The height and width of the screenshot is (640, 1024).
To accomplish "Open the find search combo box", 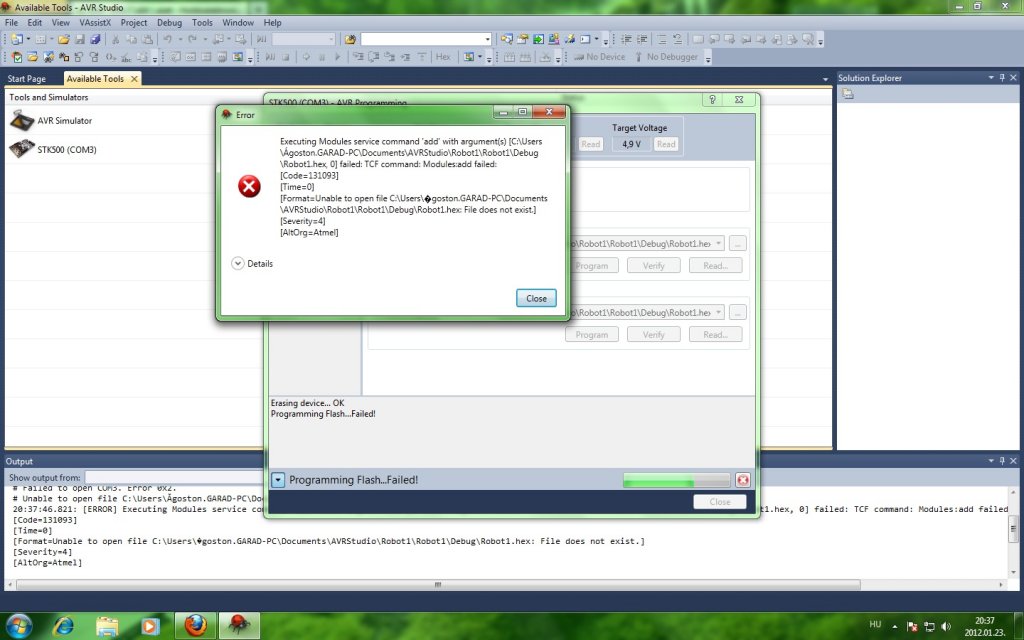I will pos(426,39).
